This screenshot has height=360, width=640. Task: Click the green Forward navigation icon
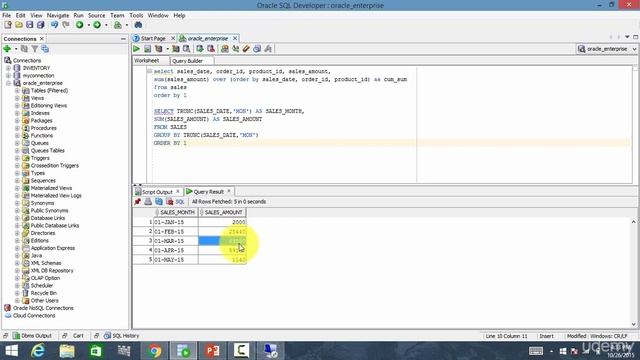[x=97, y=25]
